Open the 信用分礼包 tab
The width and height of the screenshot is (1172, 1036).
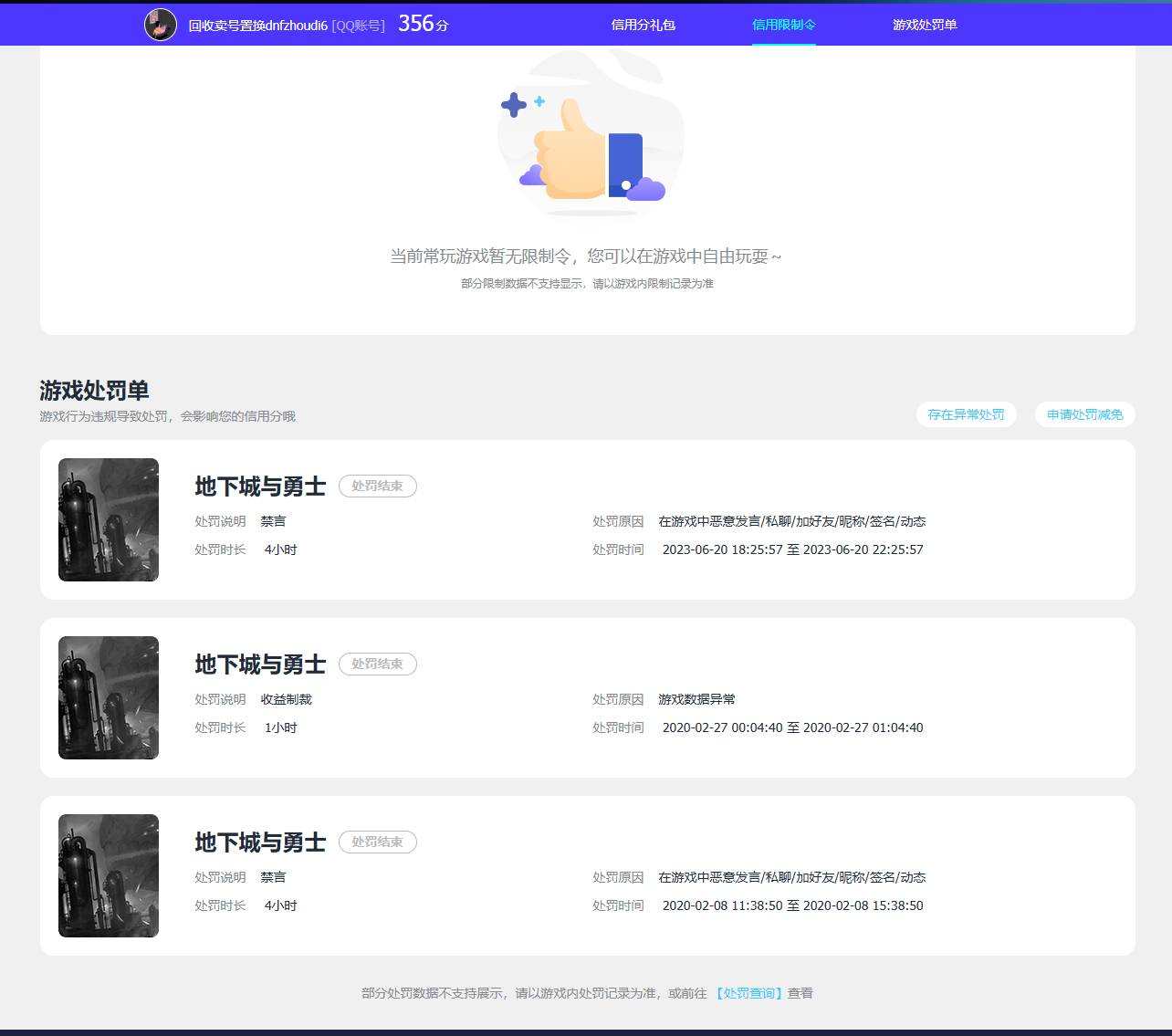pyautogui.click(x=644, y=25)
